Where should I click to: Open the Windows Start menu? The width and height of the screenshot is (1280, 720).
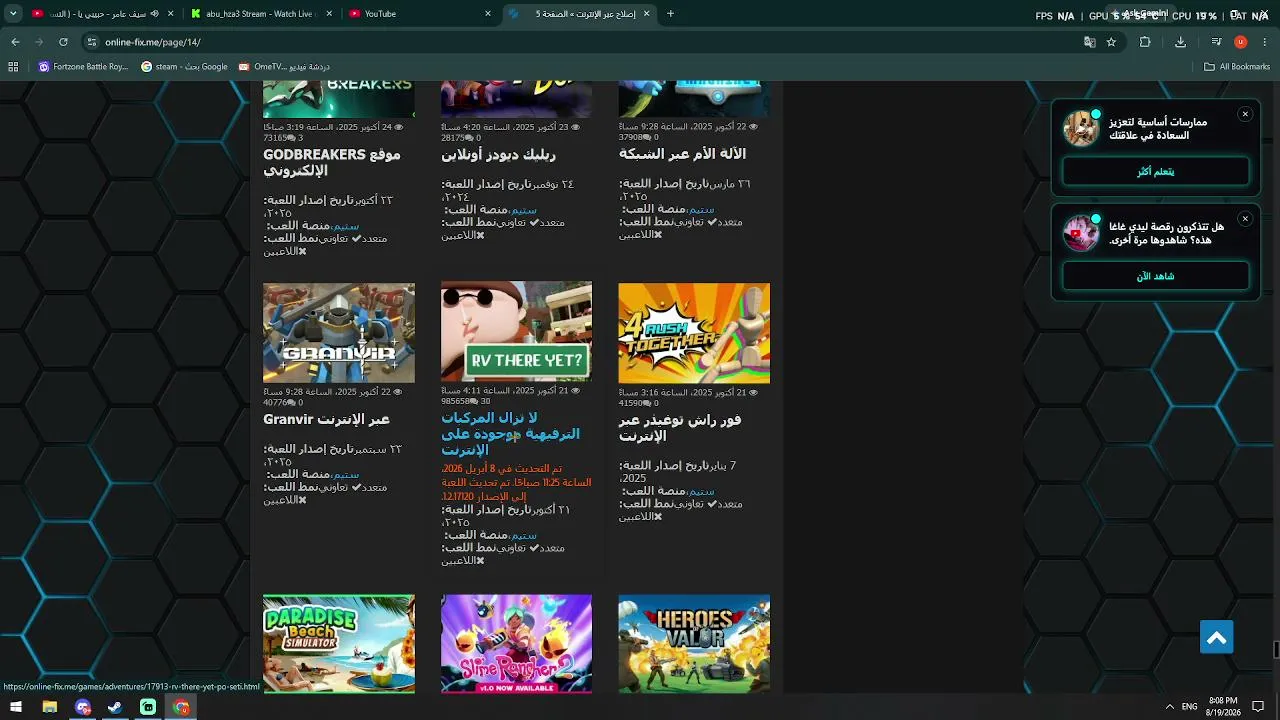[16, 707]
